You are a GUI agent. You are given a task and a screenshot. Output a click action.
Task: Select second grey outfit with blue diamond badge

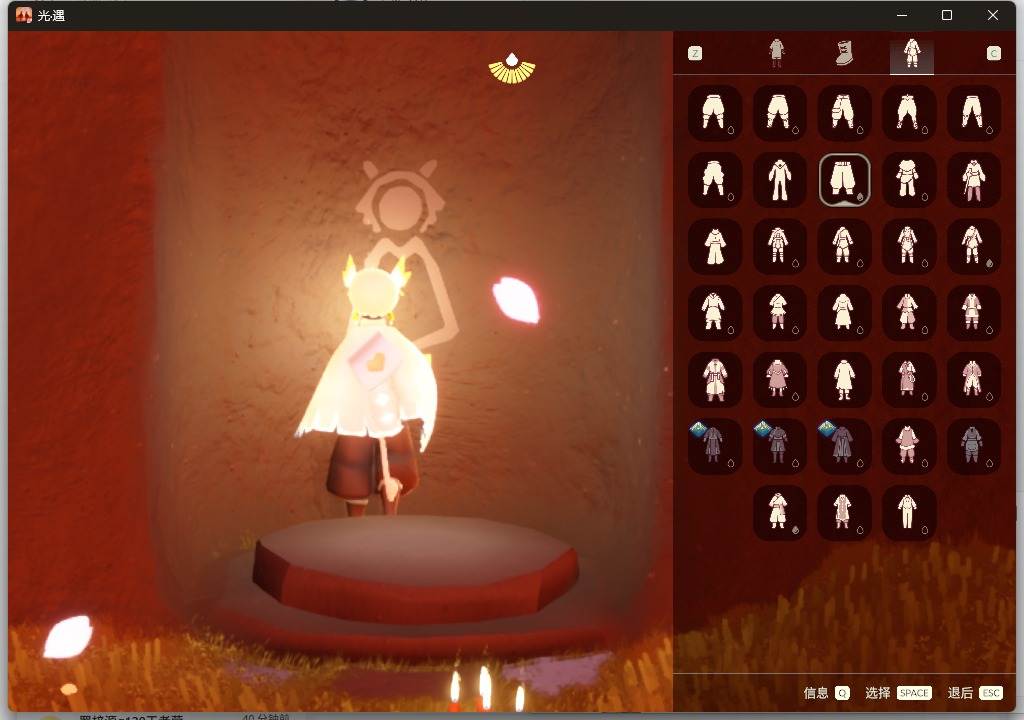(779, 446)
